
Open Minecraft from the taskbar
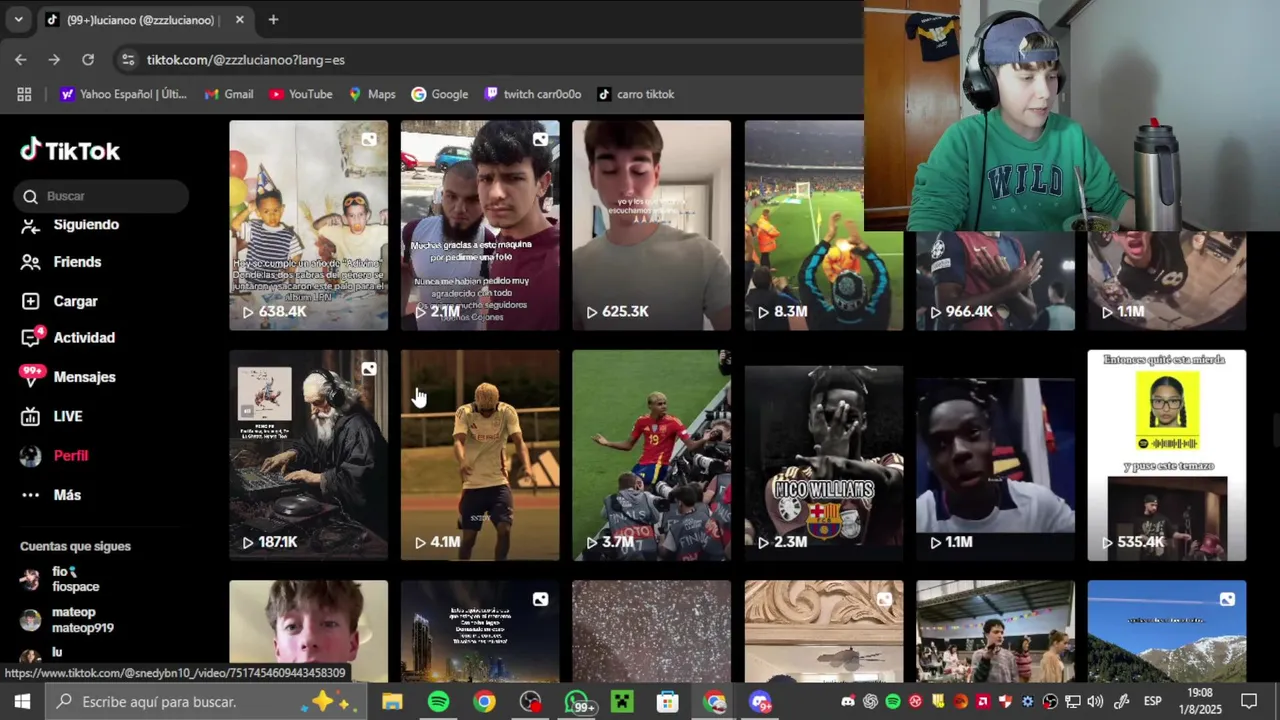click(x=622, y=702)
